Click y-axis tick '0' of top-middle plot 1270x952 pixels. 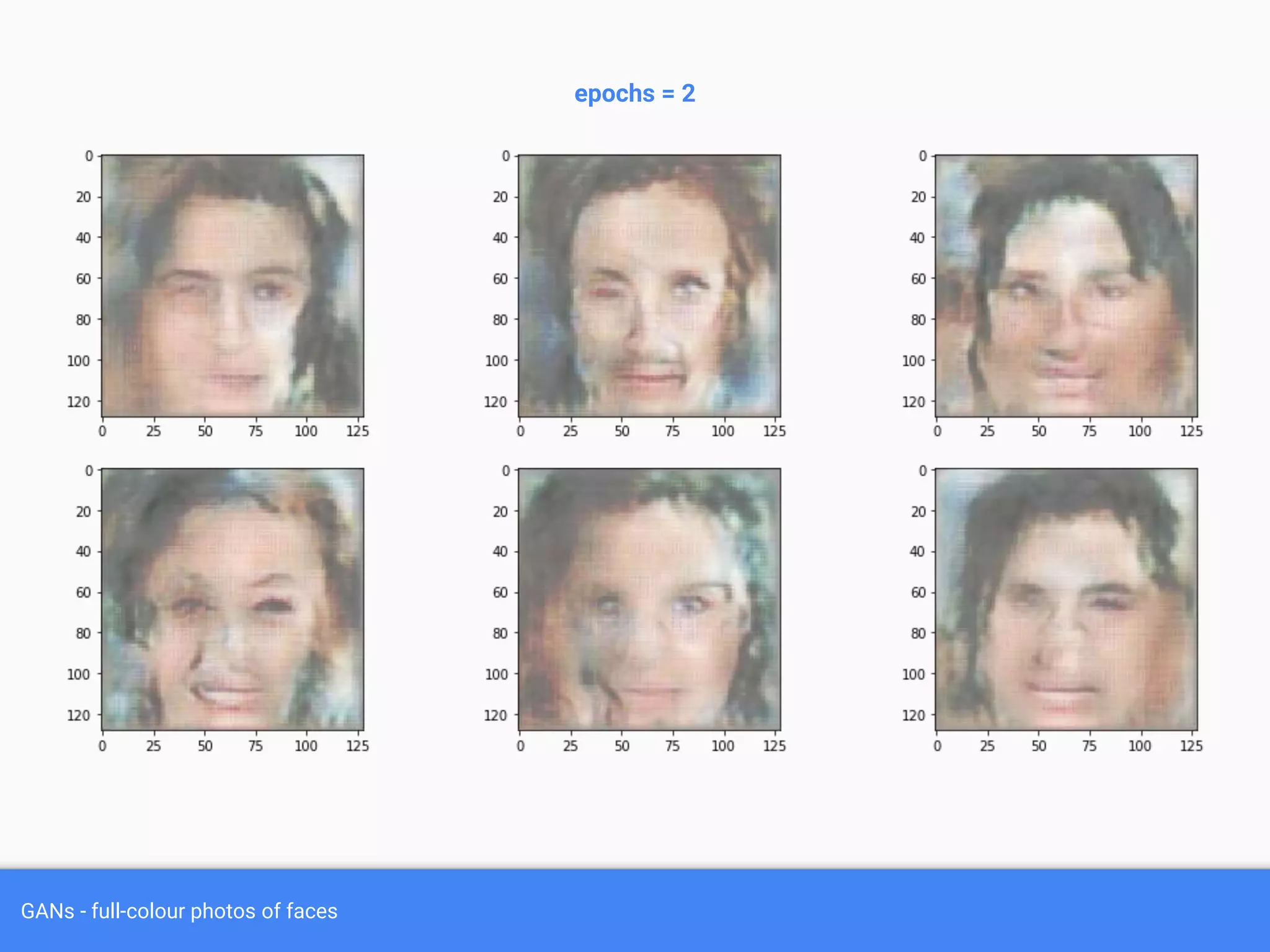[x=505, y=156]
